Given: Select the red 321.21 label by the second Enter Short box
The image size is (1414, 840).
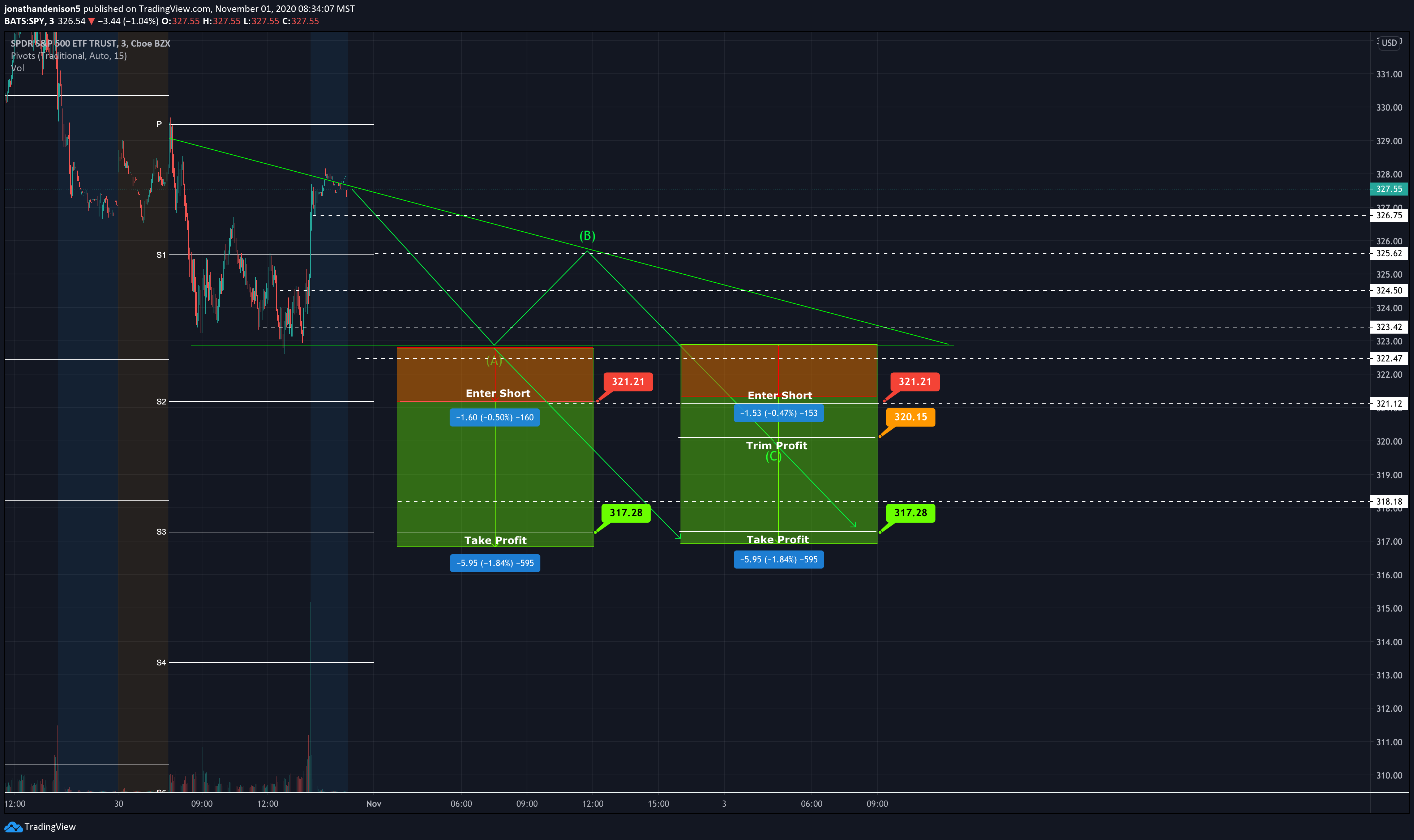Looking at the screenshot, I should pos(915,382).
